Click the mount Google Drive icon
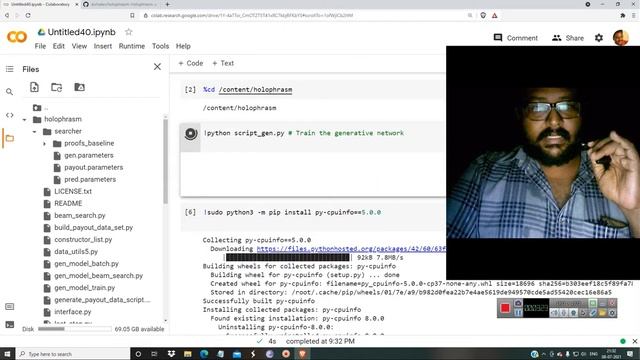 tap(79, 87)
